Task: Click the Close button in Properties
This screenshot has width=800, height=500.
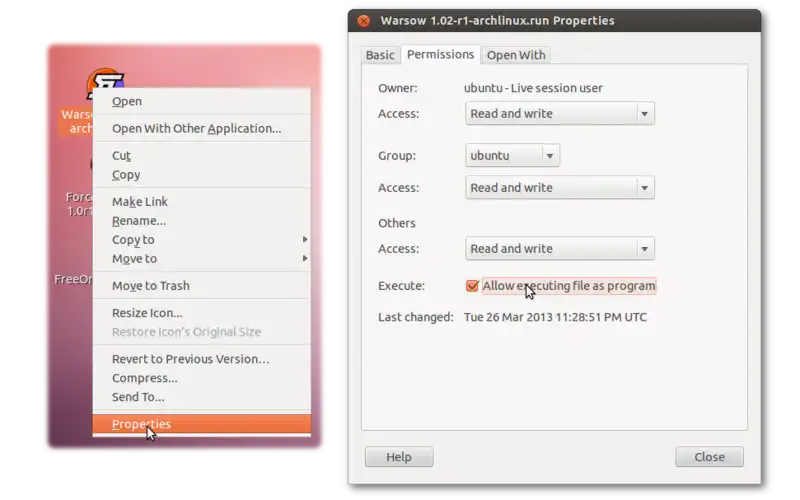Action: coord(709,457)
